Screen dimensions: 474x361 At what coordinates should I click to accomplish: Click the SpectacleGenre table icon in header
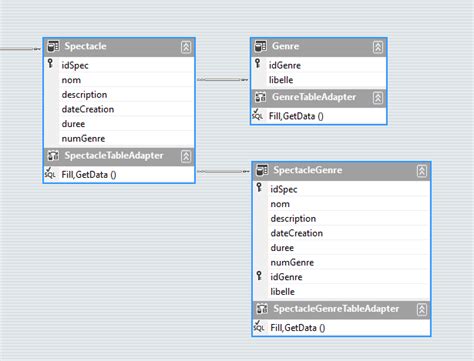point(262,170)
